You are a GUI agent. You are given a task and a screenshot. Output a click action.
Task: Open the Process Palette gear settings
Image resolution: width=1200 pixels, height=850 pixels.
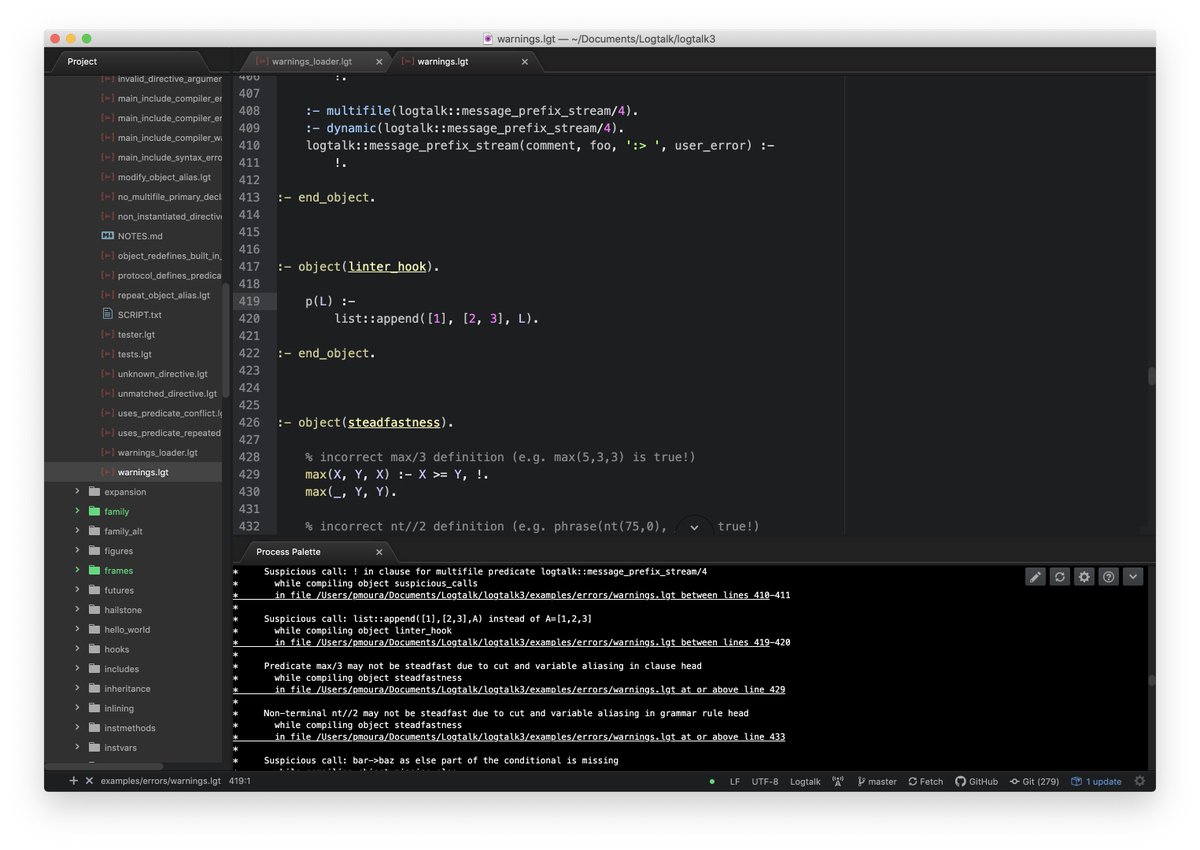point(1084,577)
